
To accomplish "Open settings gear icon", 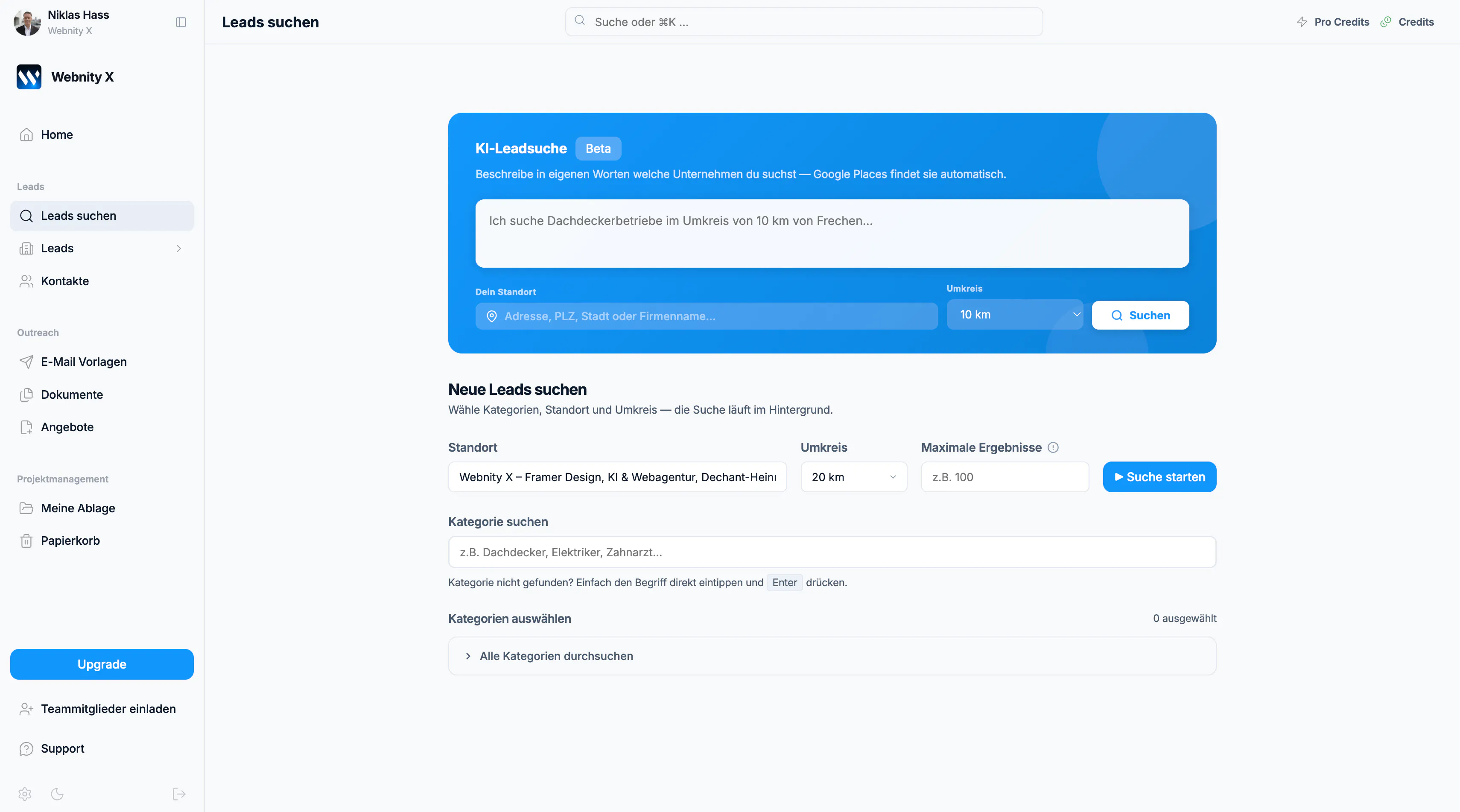I will pos(25,794).
